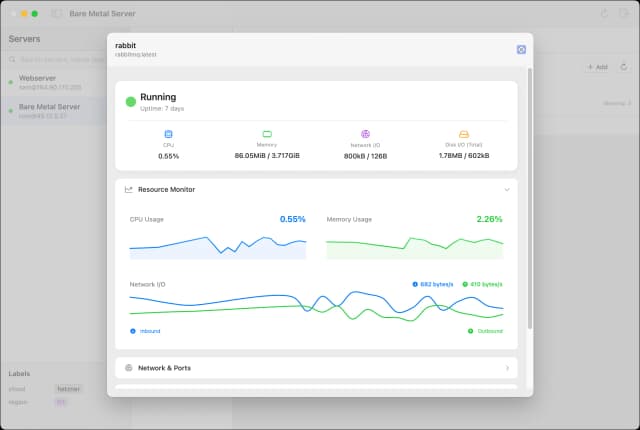Click the green status dot next to Webserver
The image size is (640, 430).
click(x=11, y=82)
